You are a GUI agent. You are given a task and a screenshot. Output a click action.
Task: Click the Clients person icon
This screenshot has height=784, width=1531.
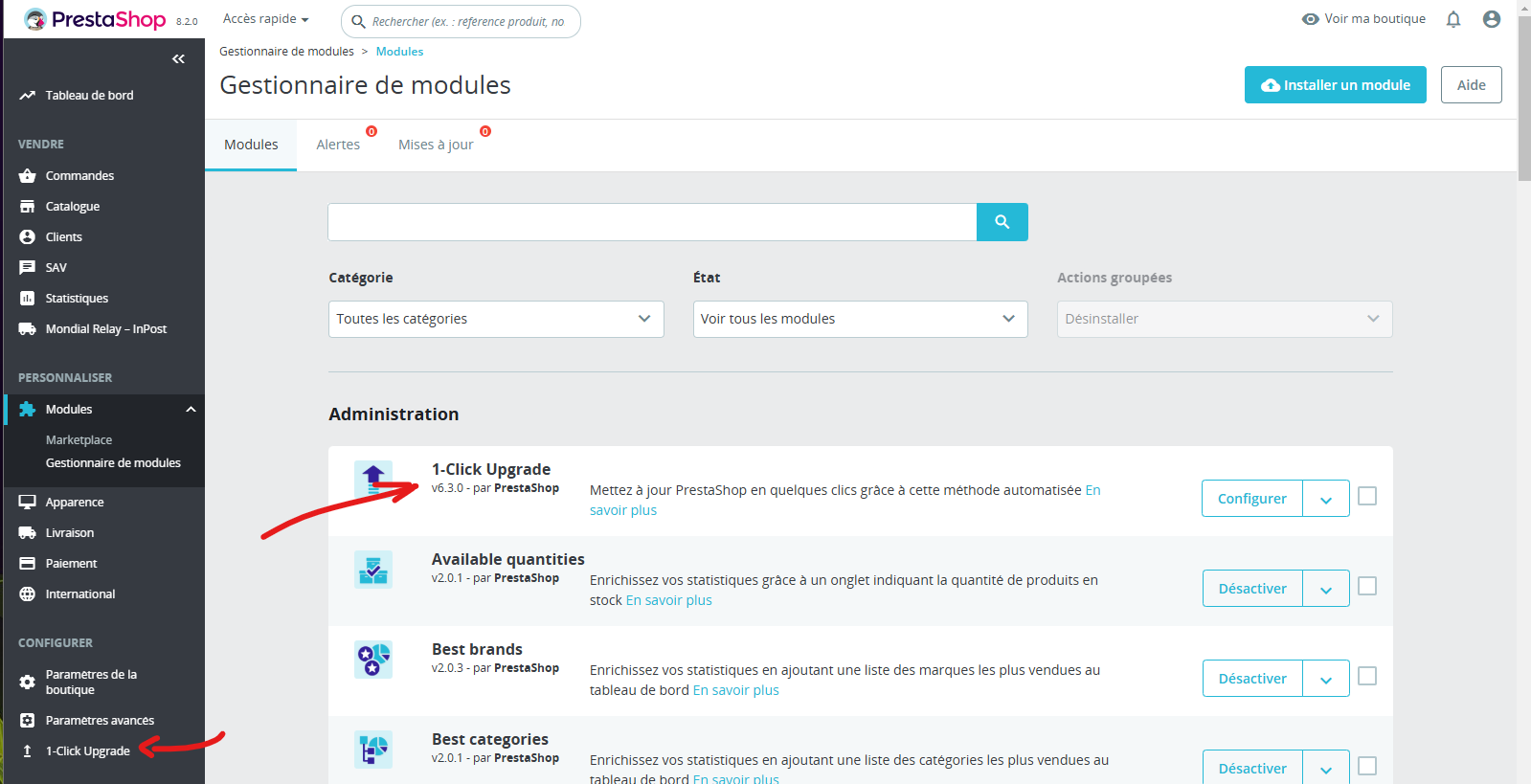tap(27, 236)
